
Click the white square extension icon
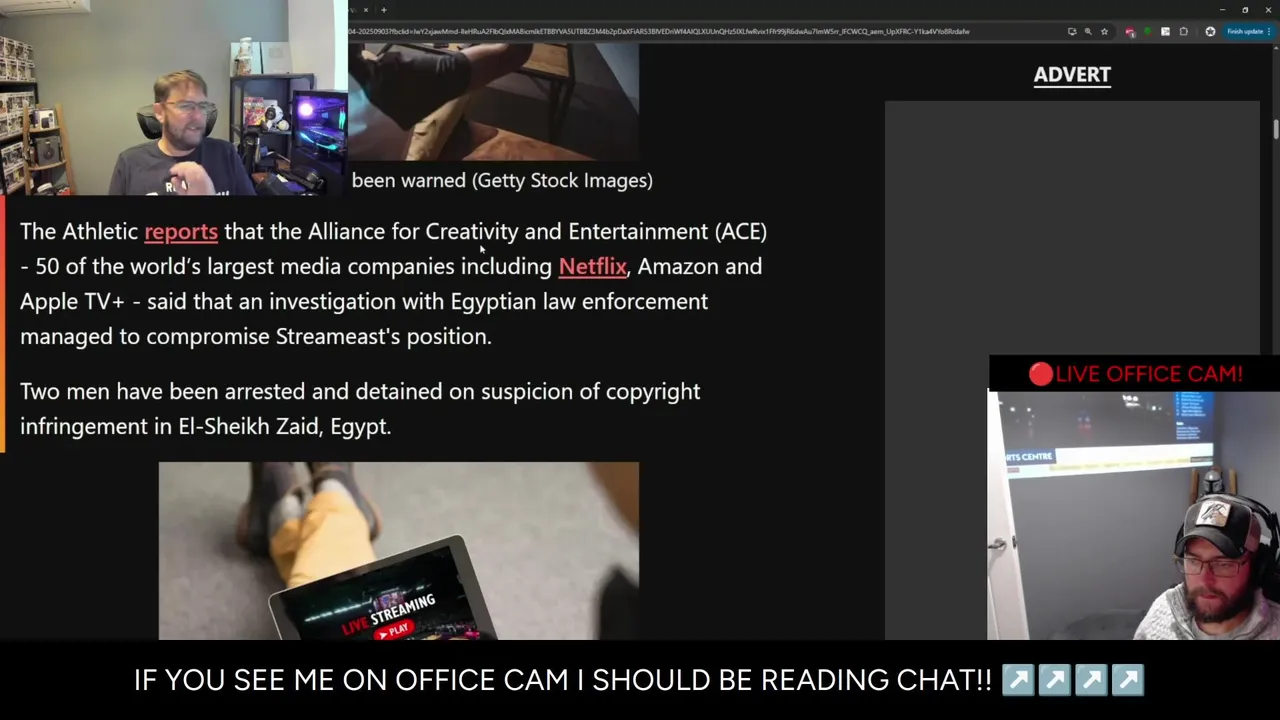(1165, 32)
